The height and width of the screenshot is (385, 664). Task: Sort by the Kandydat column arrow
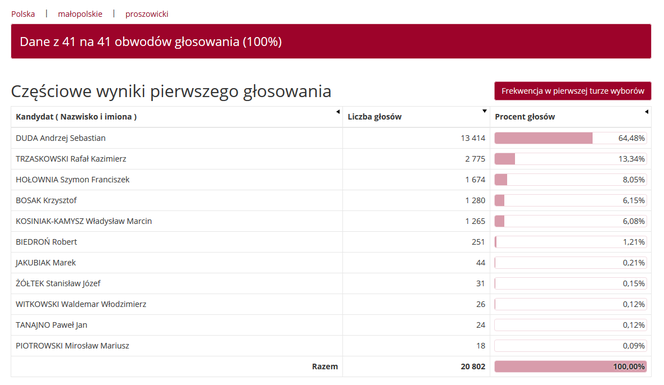pos(338,112)
